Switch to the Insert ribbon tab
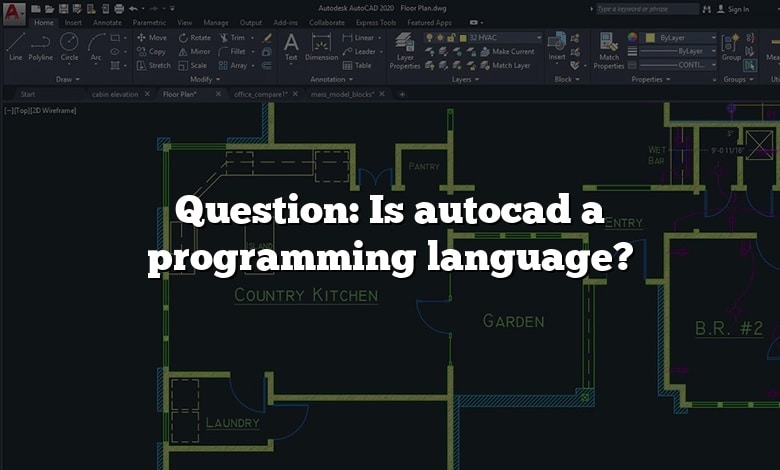Viewport: 780px width, 470px height. 73,22
